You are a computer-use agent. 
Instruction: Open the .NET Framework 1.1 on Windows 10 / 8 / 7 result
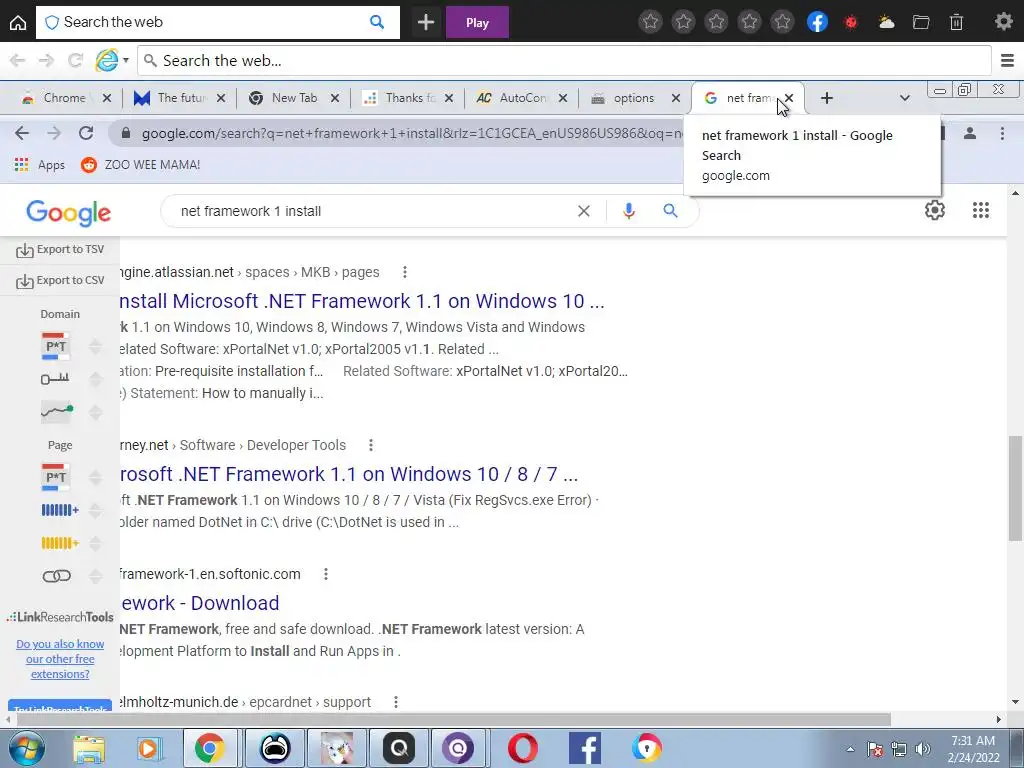coord(349,474)
